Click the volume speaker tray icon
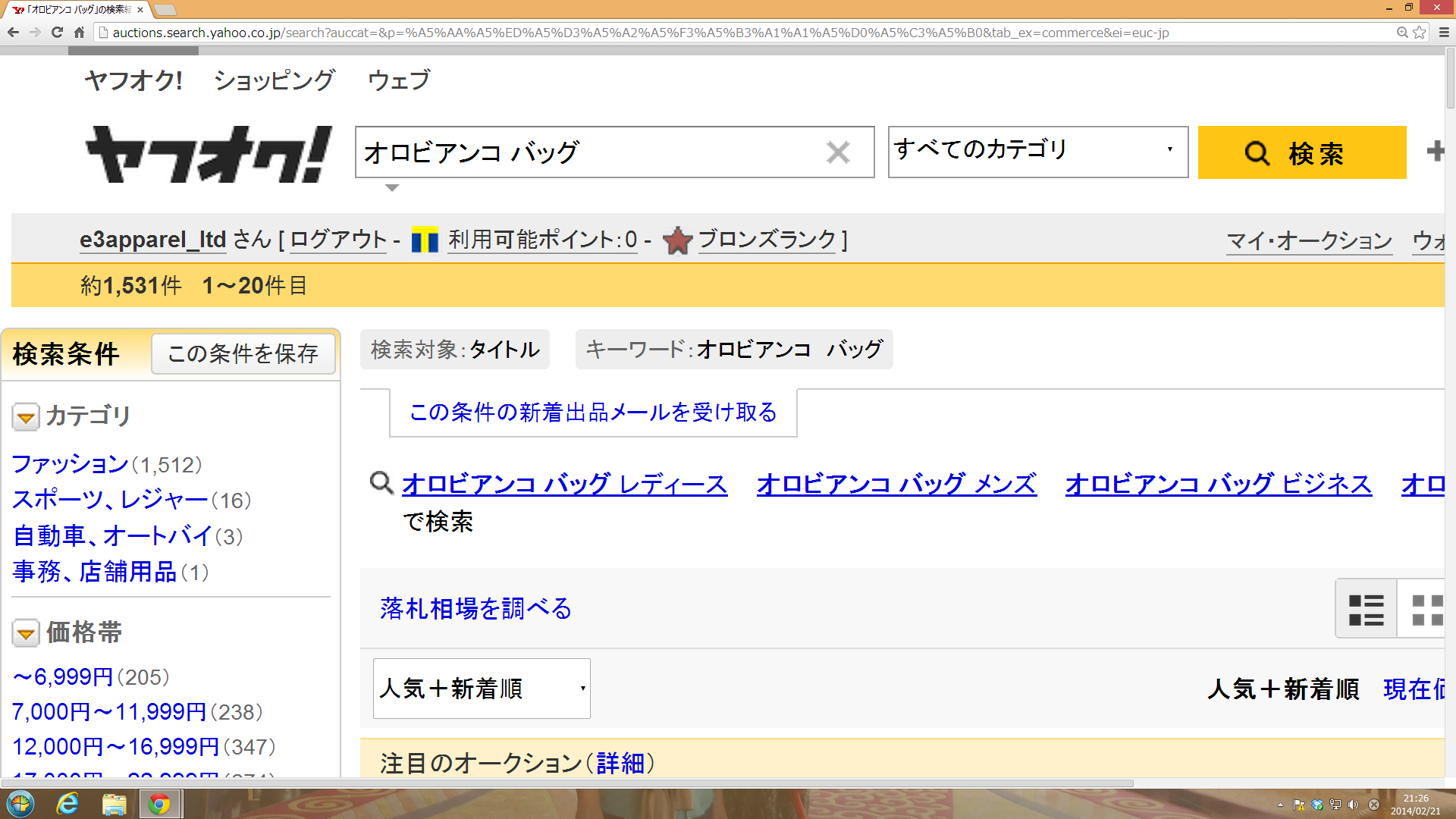 (x=1354, y=805)
